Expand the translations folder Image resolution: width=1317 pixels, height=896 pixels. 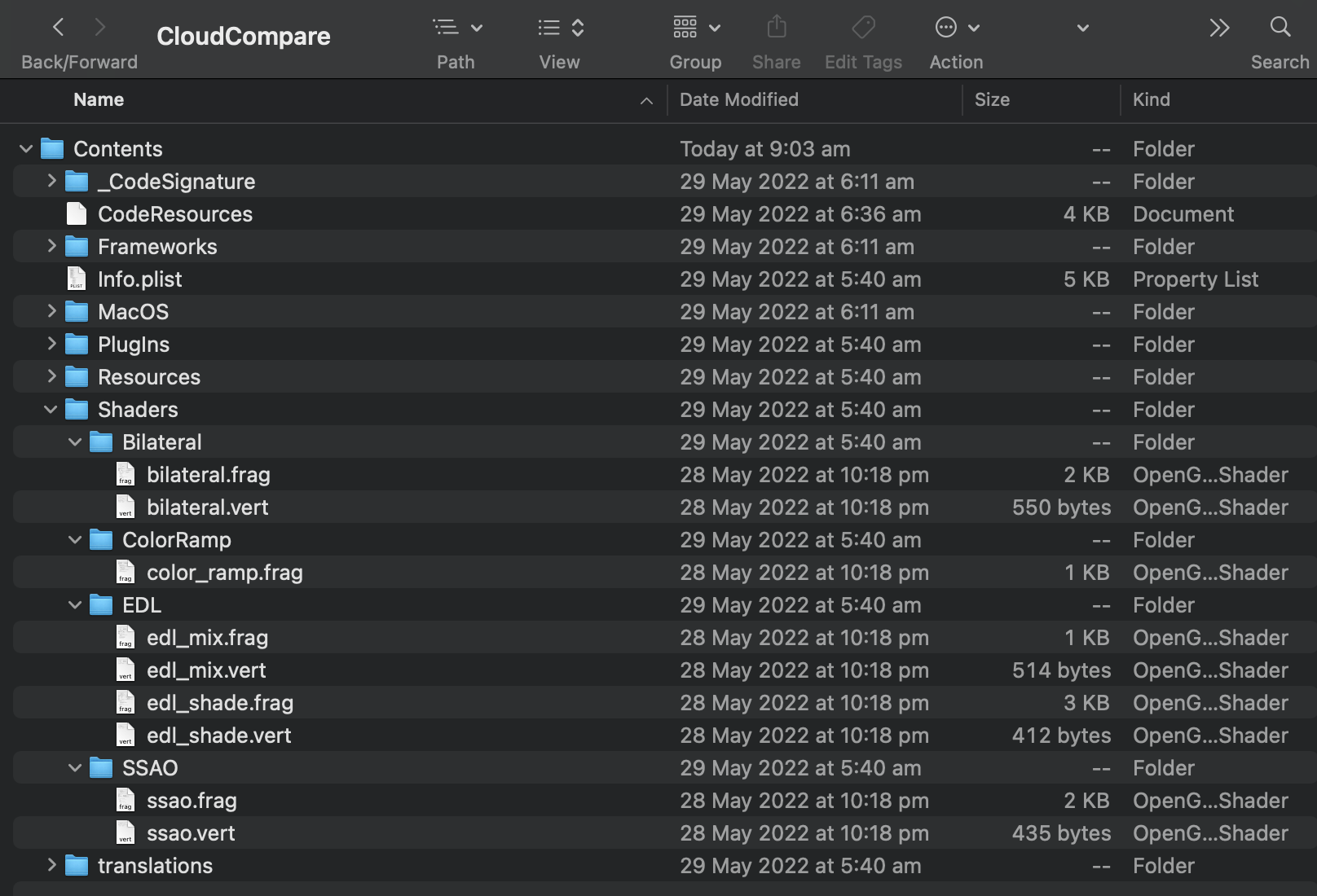pos(51,865)
